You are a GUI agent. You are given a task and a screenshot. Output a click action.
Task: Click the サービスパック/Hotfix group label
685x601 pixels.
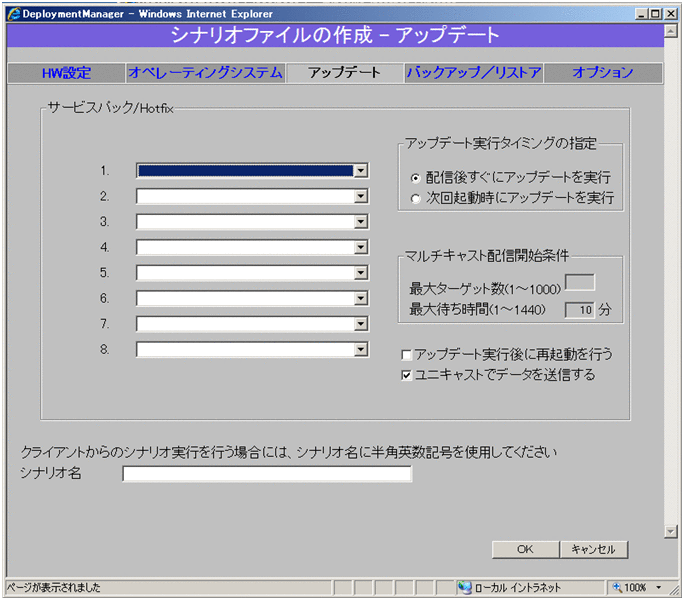click(x=111, y=108)
